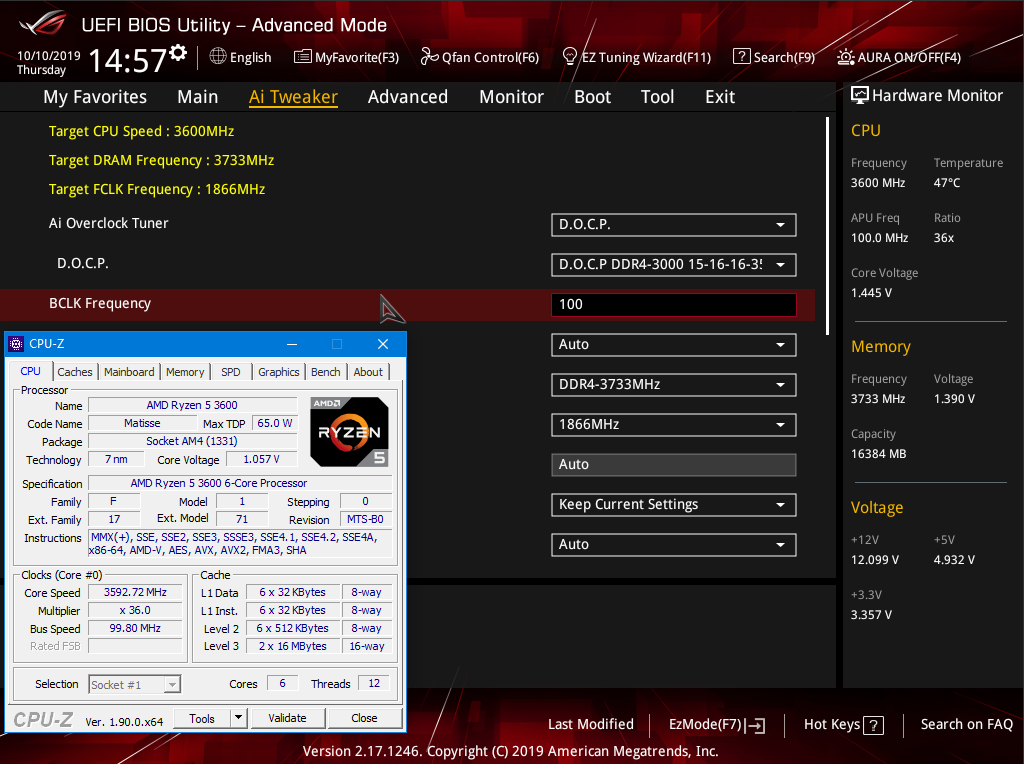Image resolution: width=1024 pixels, height=764 pixels.
Task: Open the Monitor menu
Action: coord(511,97)
